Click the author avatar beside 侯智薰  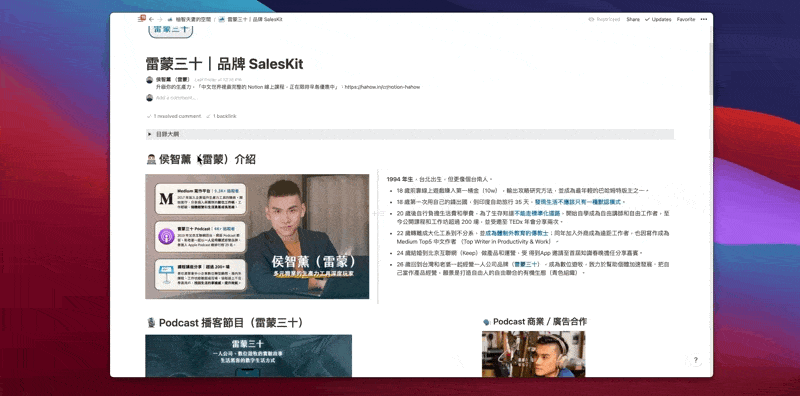tap(149, 80)
